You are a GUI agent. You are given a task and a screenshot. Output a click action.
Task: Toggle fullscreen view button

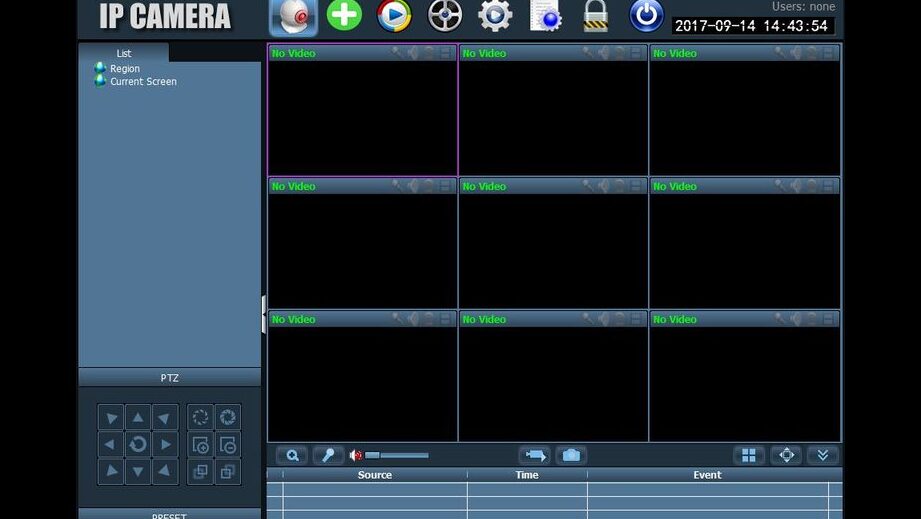(786, 456)
